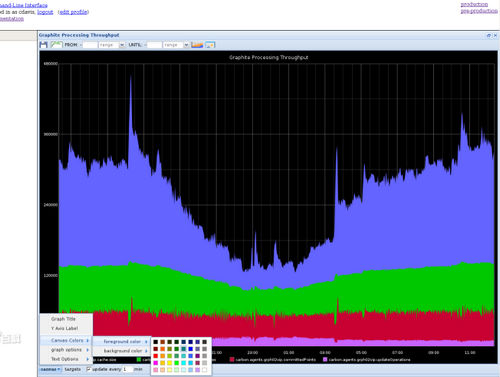The image size is (500, 377).
Task: Click the committedPoints legend label text
Action: [276, 360]
